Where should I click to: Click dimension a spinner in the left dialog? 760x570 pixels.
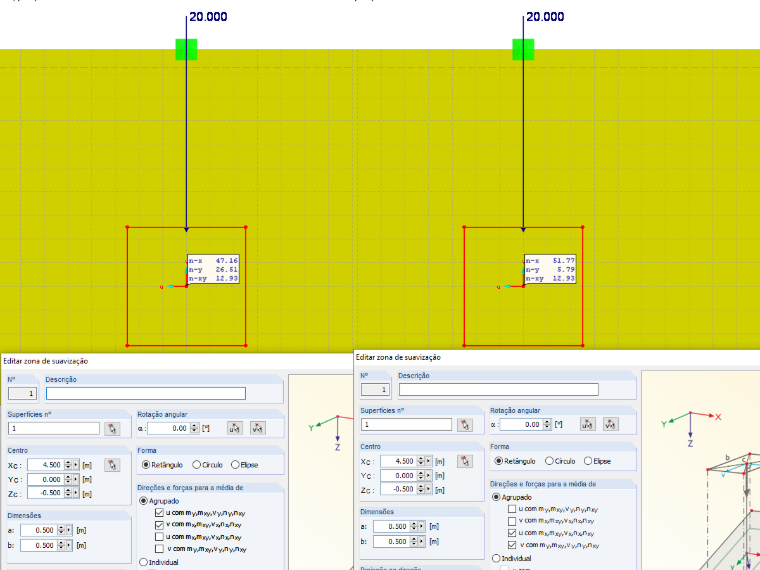coord(61,530)
